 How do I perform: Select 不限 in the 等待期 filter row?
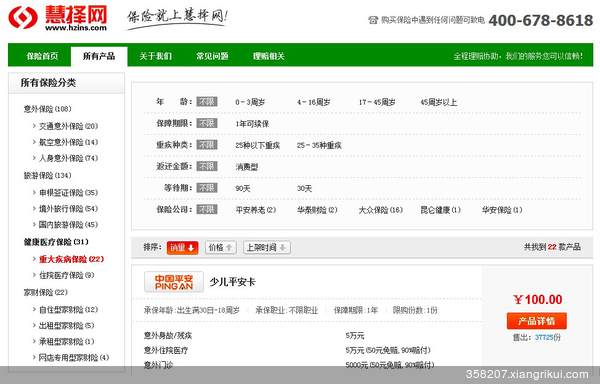point(207,188)
